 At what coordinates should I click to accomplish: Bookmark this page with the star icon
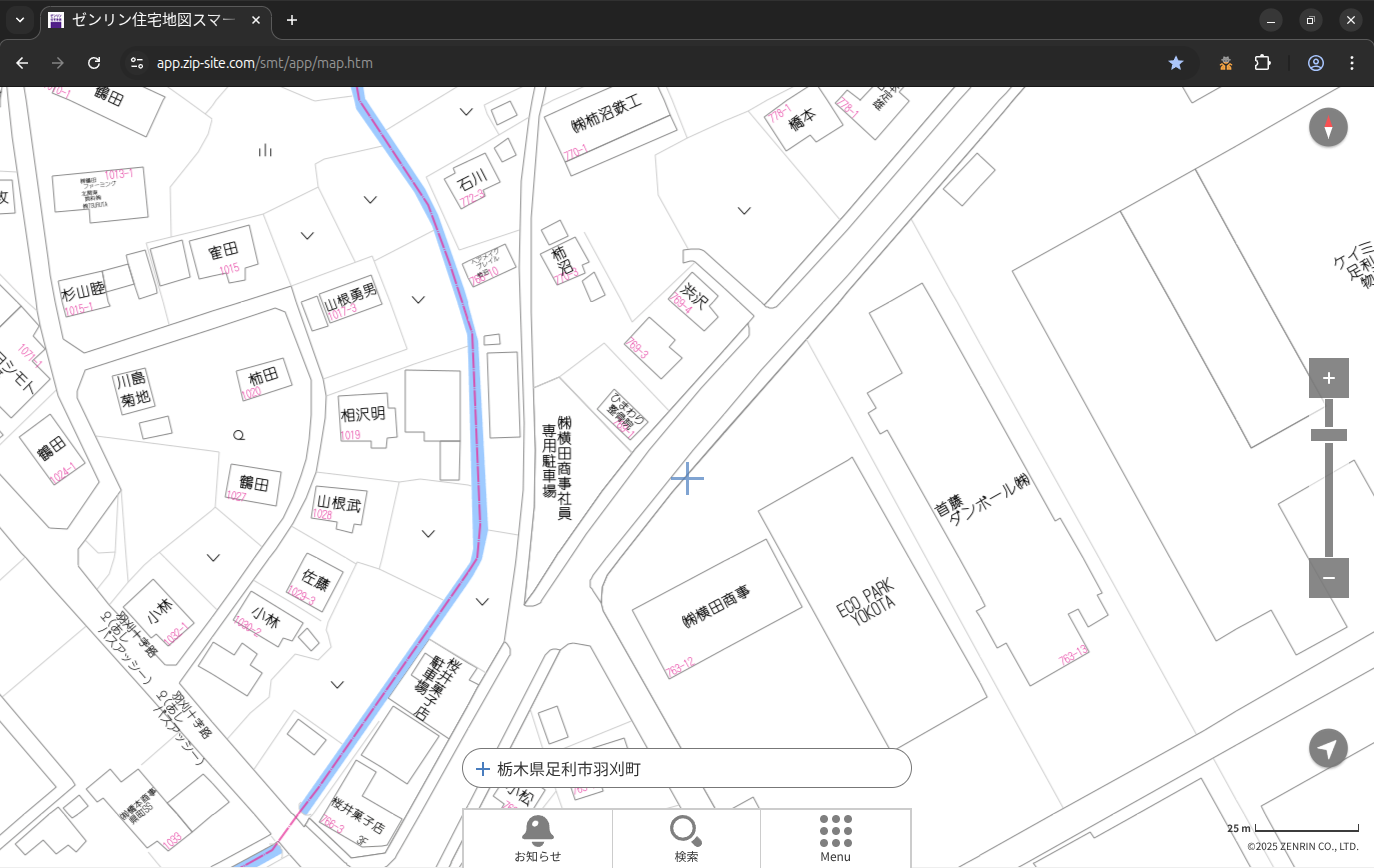[x=1176, y=63]
